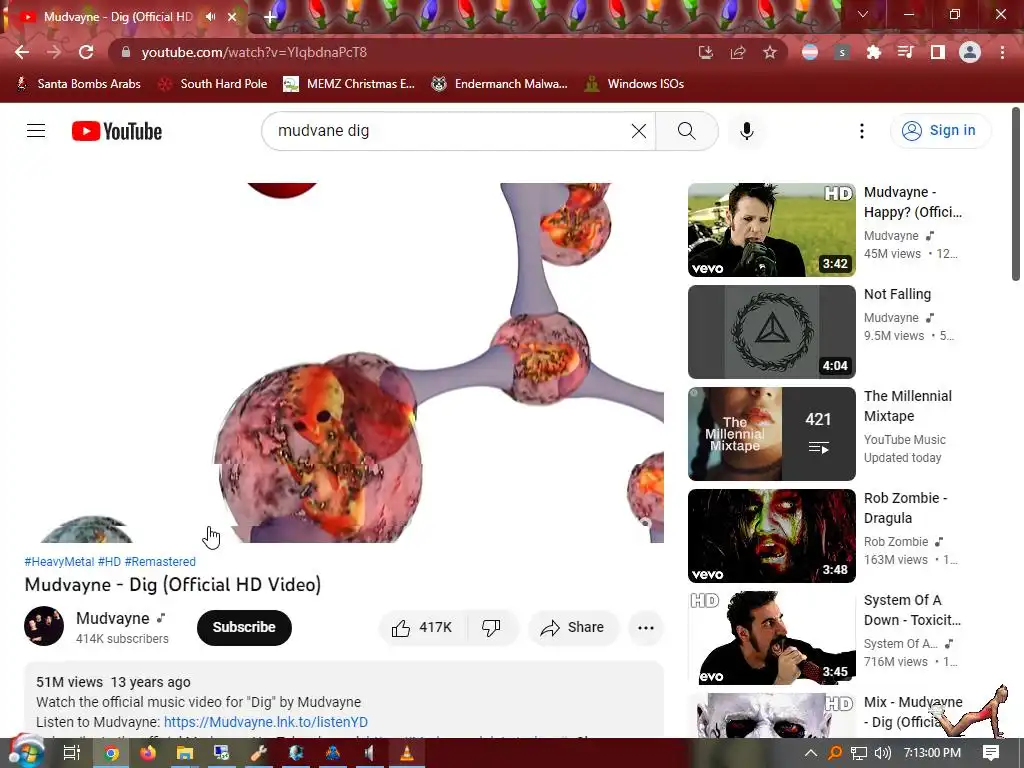Close the Mudvayne - Dig tab
1024x768 pixels.
(232, 17)
